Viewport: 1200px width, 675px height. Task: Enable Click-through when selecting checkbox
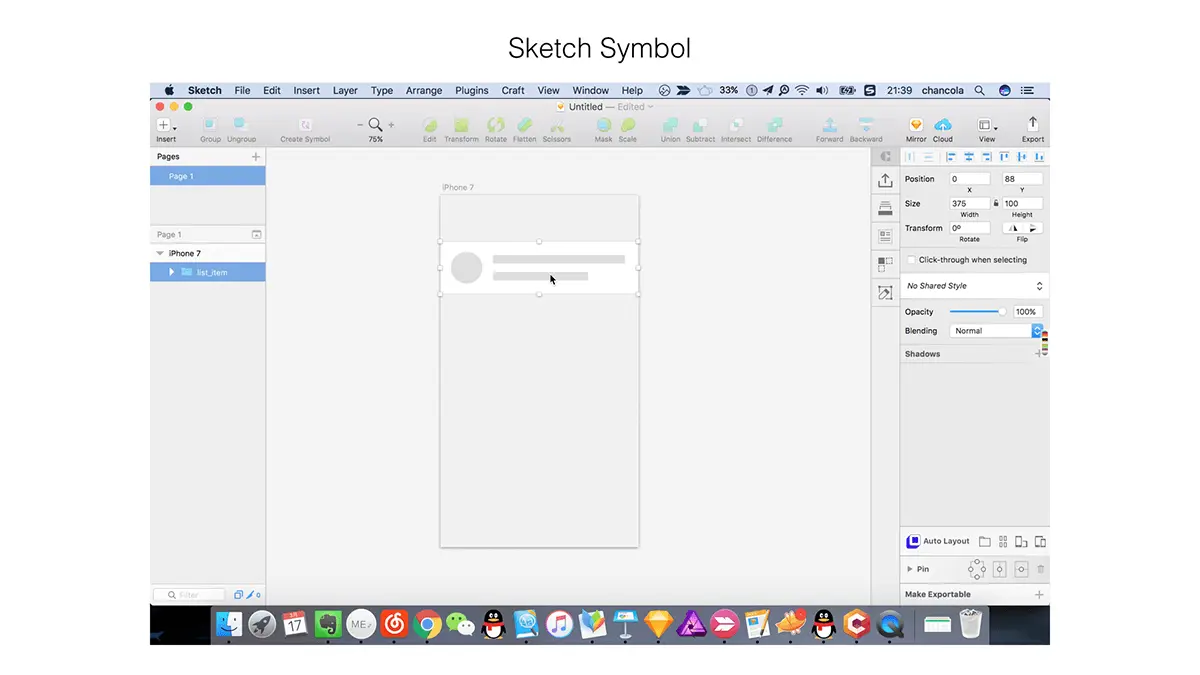tap(911, 260)
